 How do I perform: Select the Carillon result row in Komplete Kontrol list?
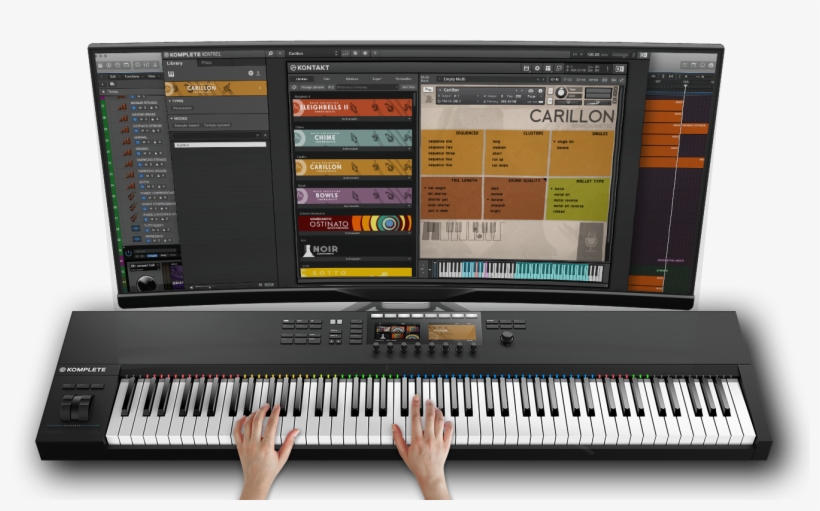click(220, 145)
